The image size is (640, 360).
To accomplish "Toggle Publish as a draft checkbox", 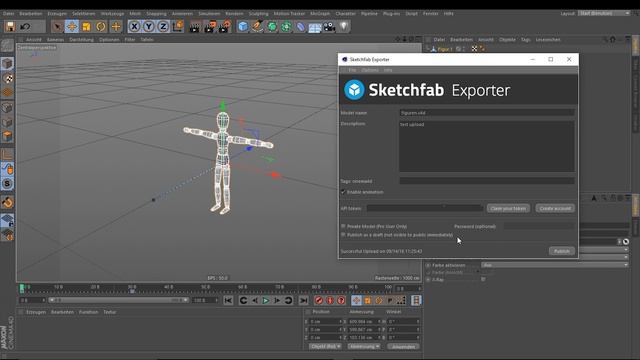I will tap(343, 235).
